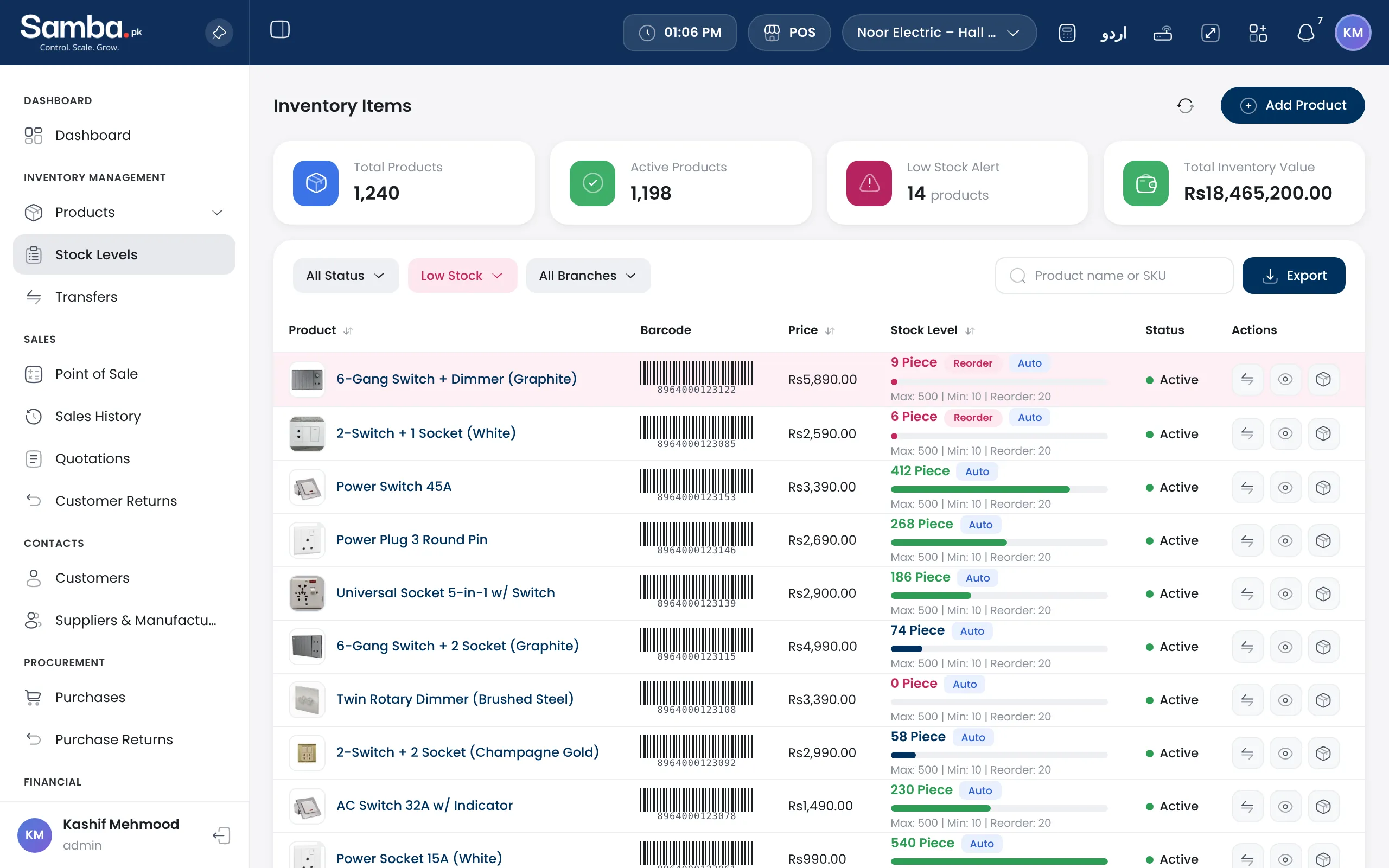The width and height of the screenshot is (1389, 868).
Task: Open the POS button in header
Action: [789, 33]
